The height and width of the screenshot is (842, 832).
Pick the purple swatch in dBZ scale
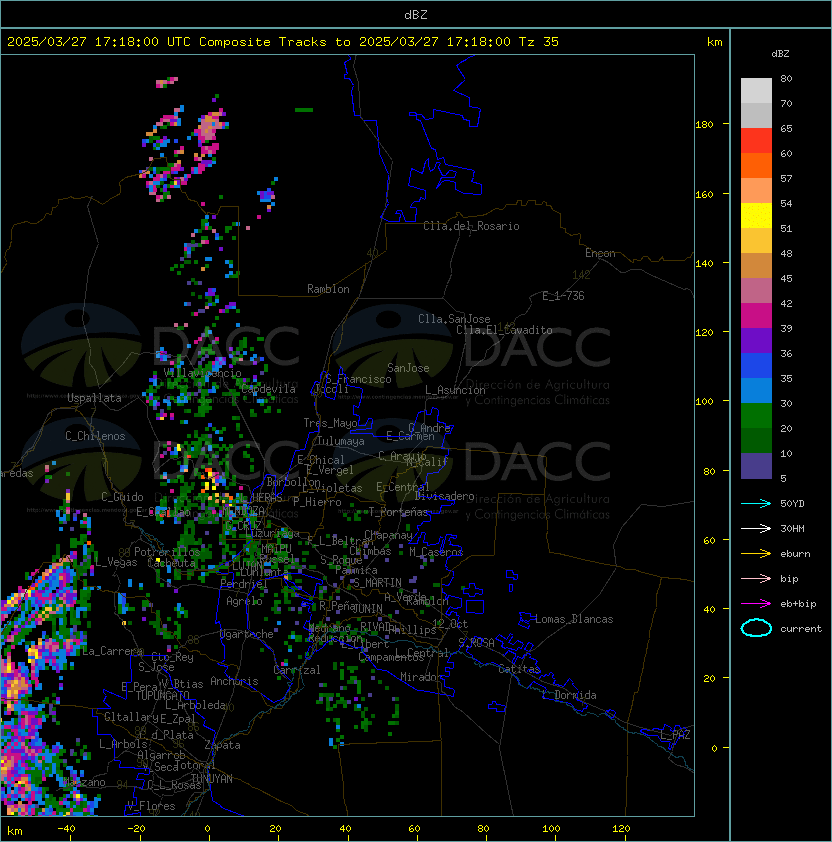click(756, 340)
